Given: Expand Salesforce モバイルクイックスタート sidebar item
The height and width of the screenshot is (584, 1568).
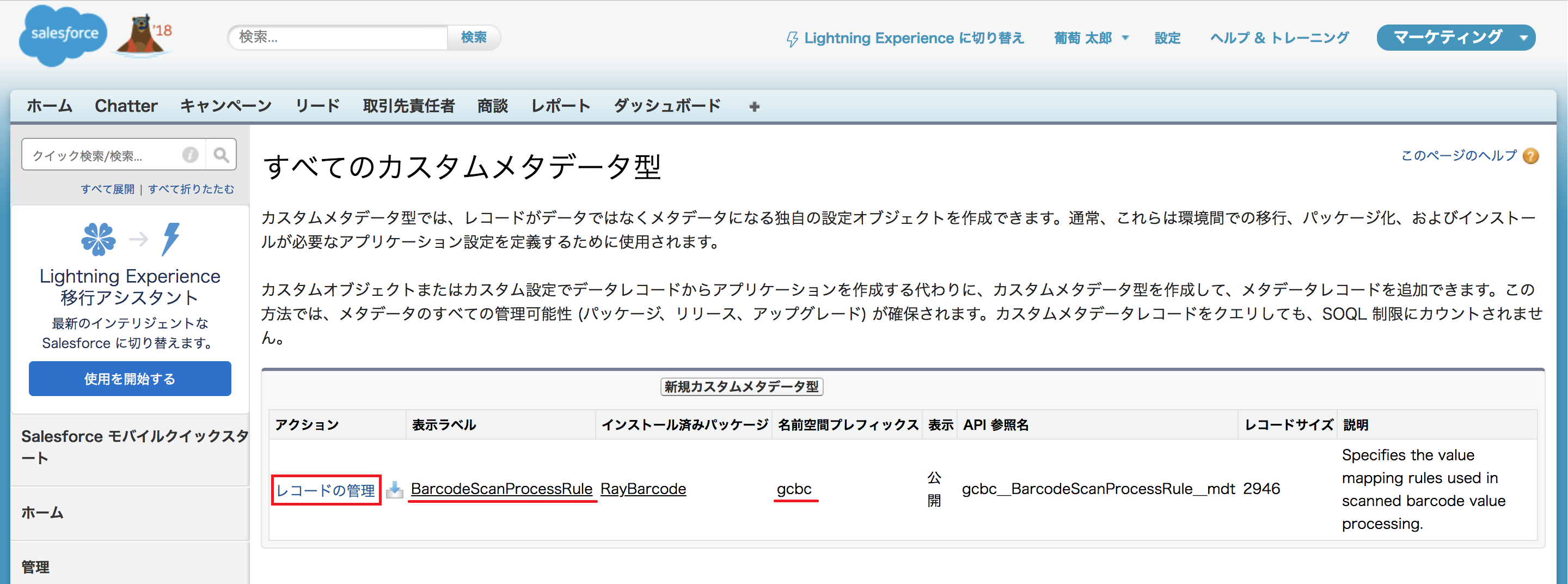Looking at the screenshot, I should click(x=134, y=447).
